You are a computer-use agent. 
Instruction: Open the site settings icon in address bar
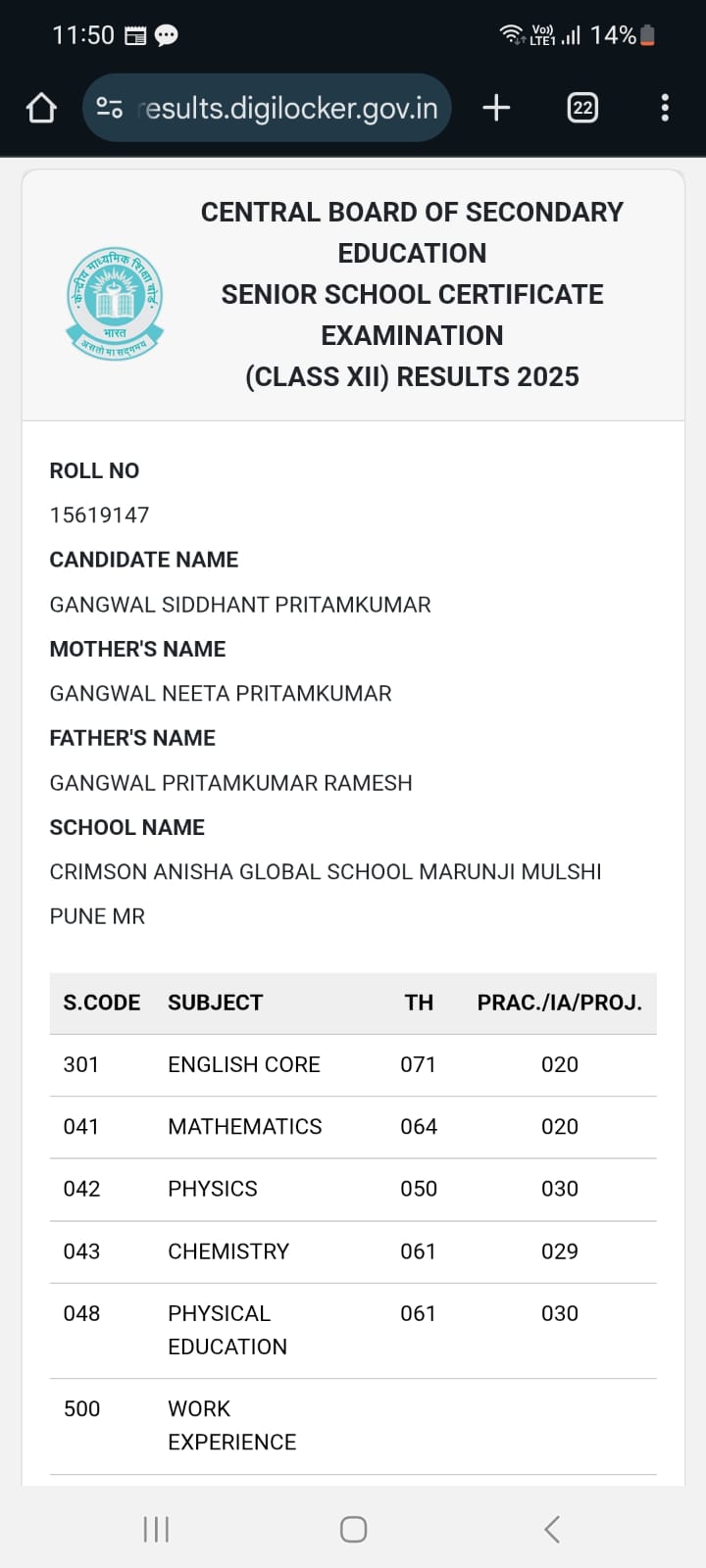(x=110, y=108)
